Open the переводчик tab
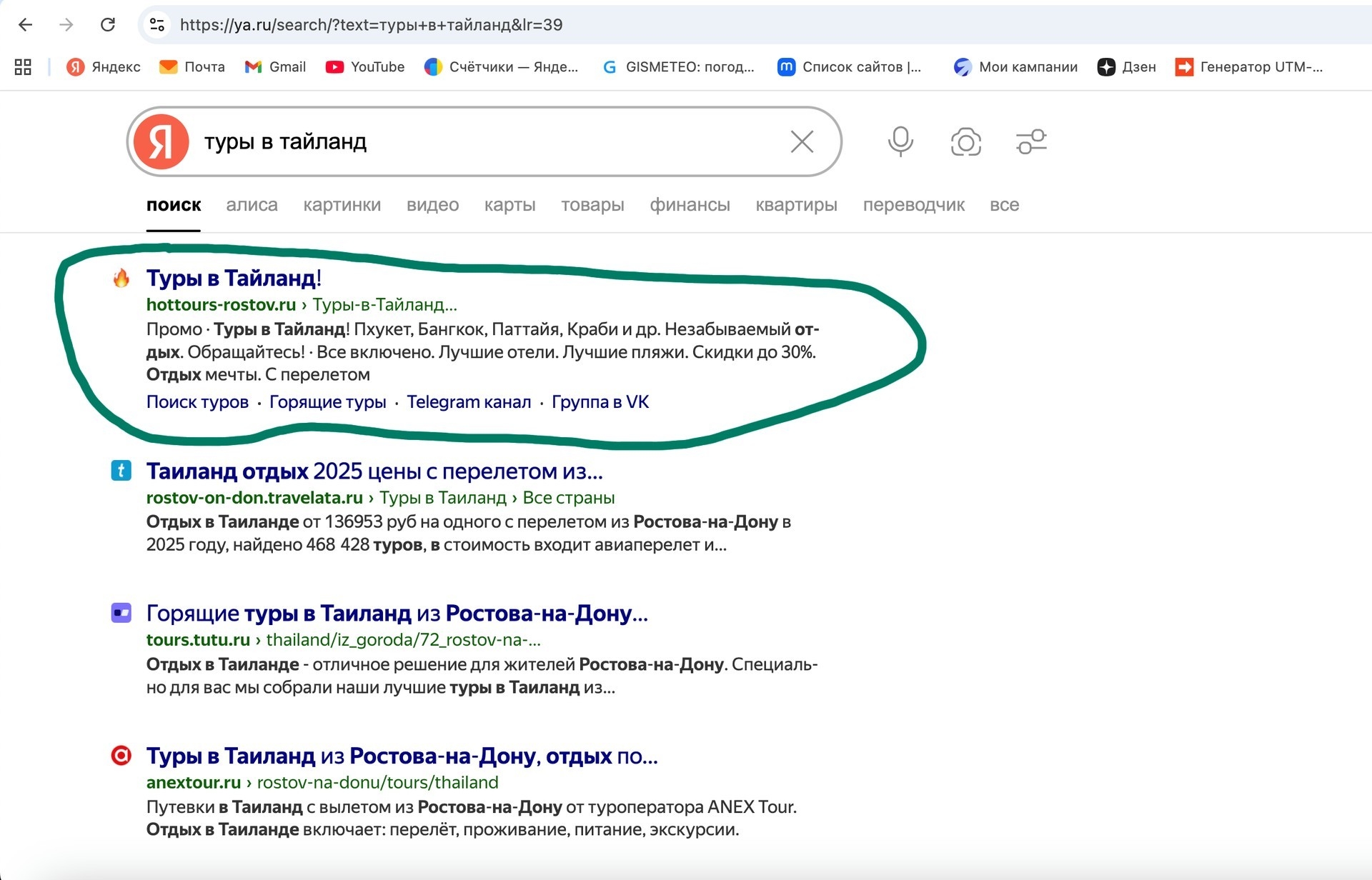The image size is (1372, 880). click(x=913, y=205)
